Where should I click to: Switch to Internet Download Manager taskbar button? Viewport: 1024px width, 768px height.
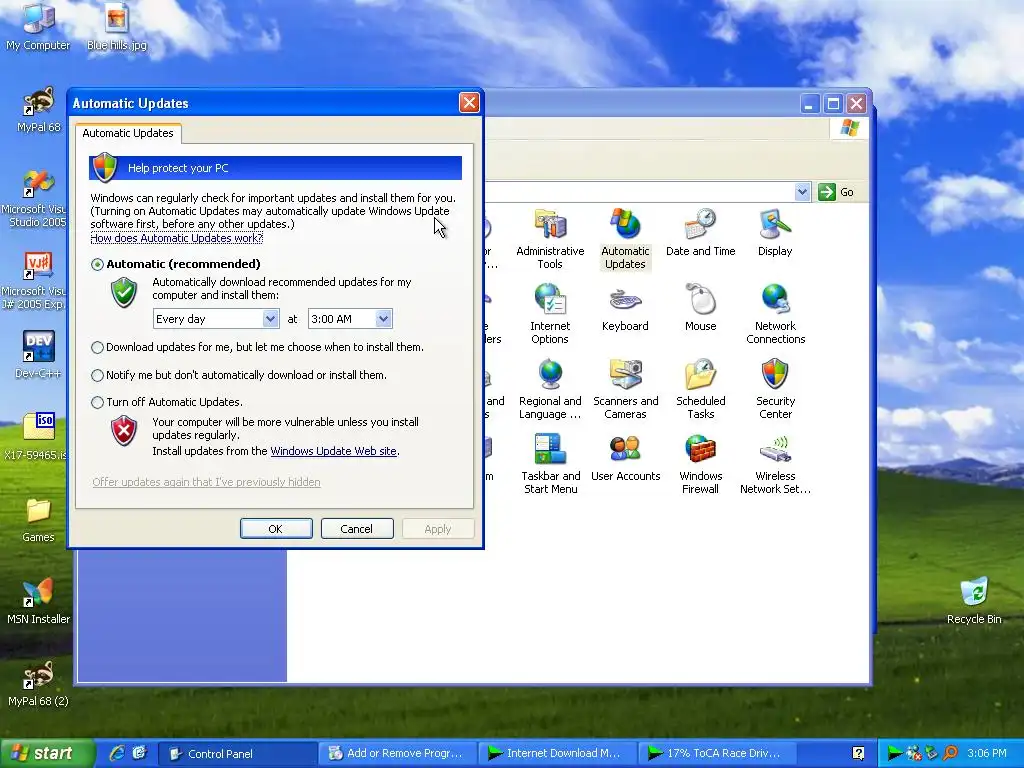click(558, 754)
